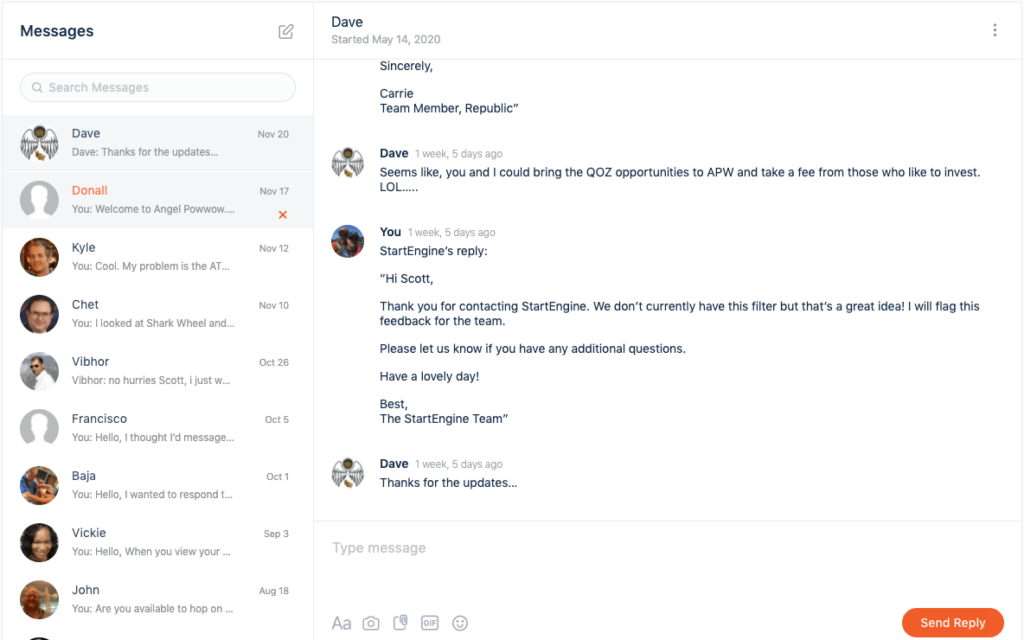This screenshot has width=1024, height=640.
Task: Open the Donall conversation by name
Action: click(89, 190)
